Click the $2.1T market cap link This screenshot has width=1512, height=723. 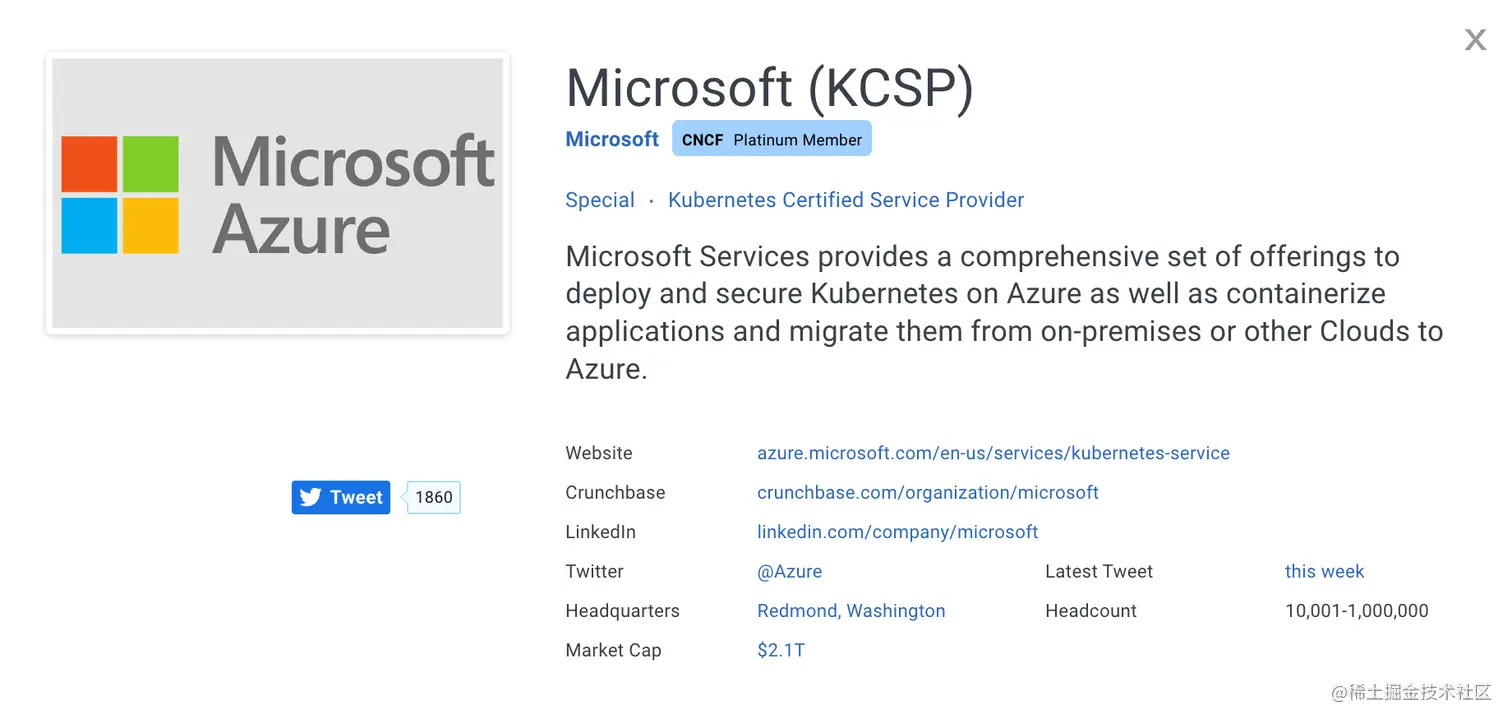click(x=781, y=650)
